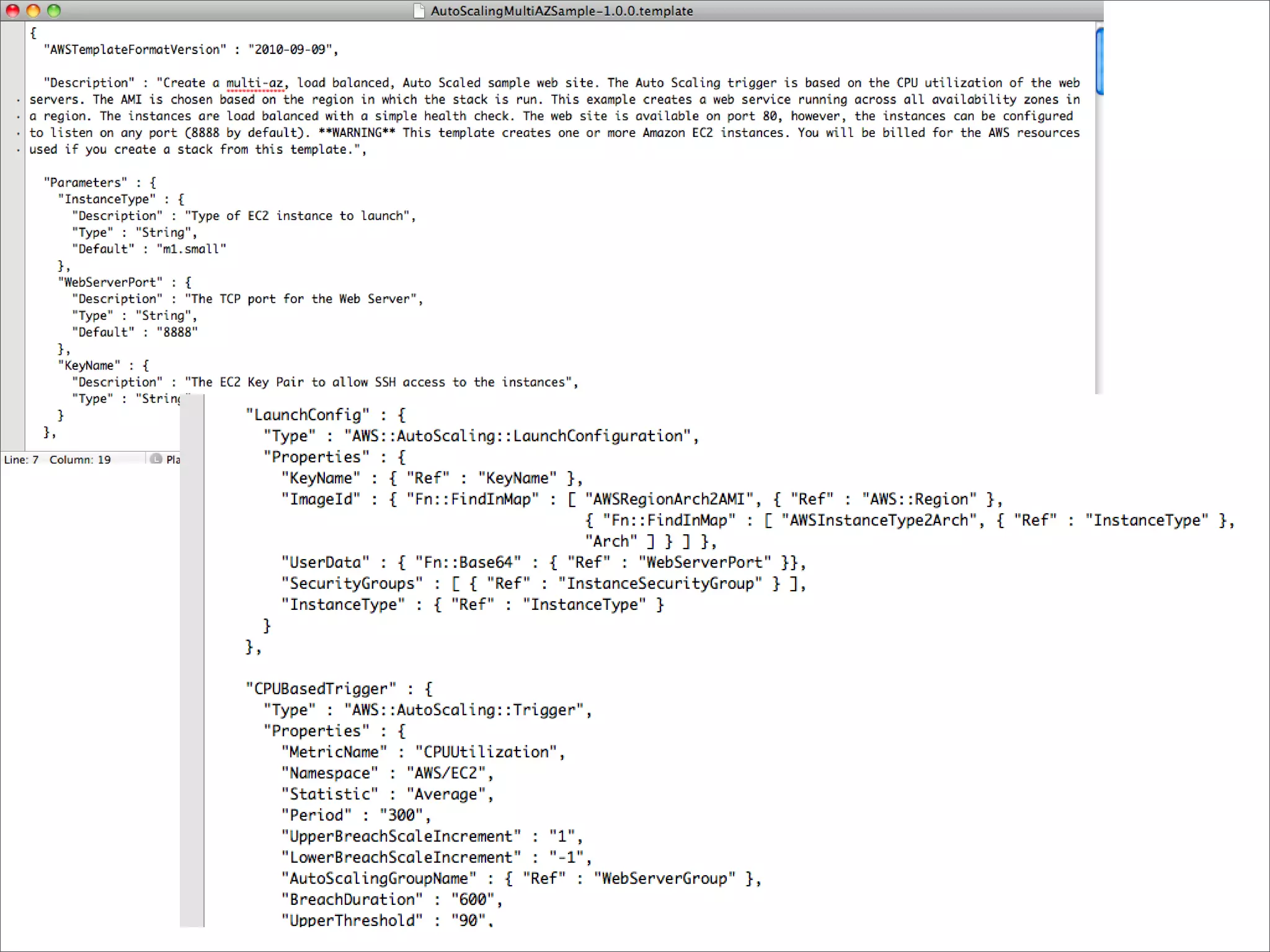Click the blue vertical scrollbar thumb
The width and height of the screenshot is (1270, 952).
point(1099,61)
